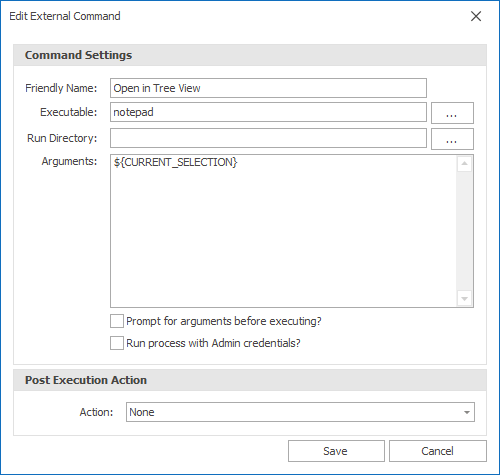Screen dimensions: 500x475
Task: Click the Friendly Name text field
Action: tap(268, 88)
